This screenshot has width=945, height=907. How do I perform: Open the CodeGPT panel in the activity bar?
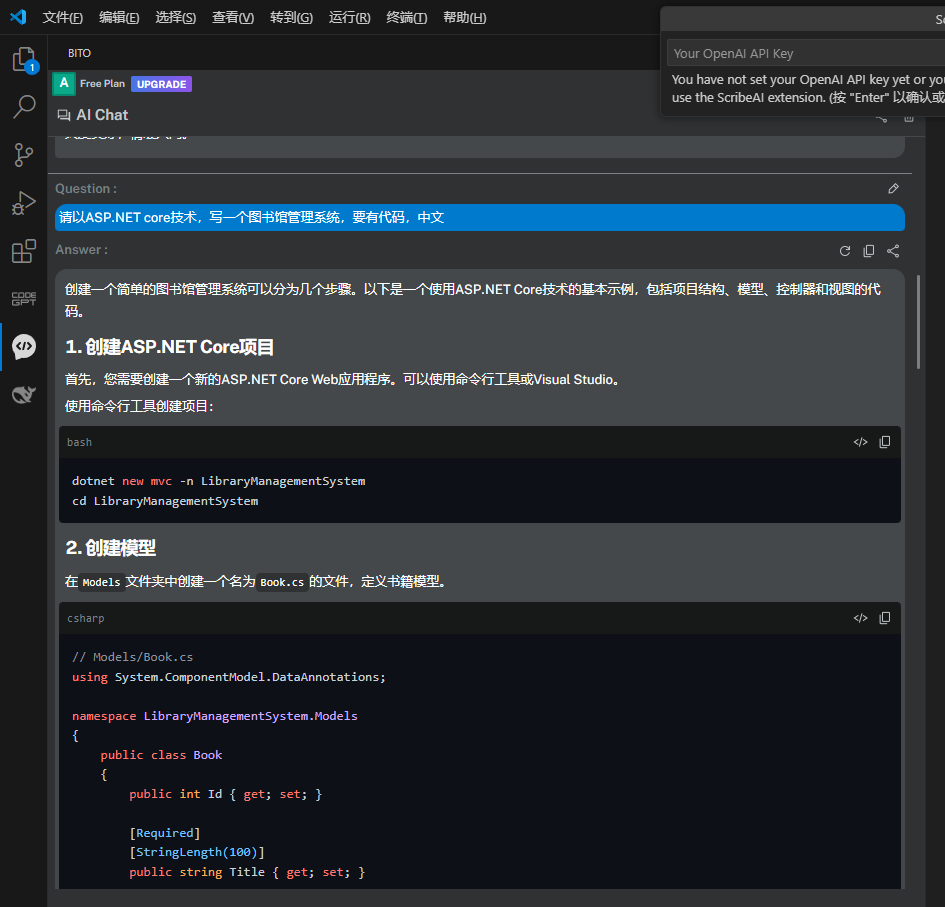[x=24, y=299]
